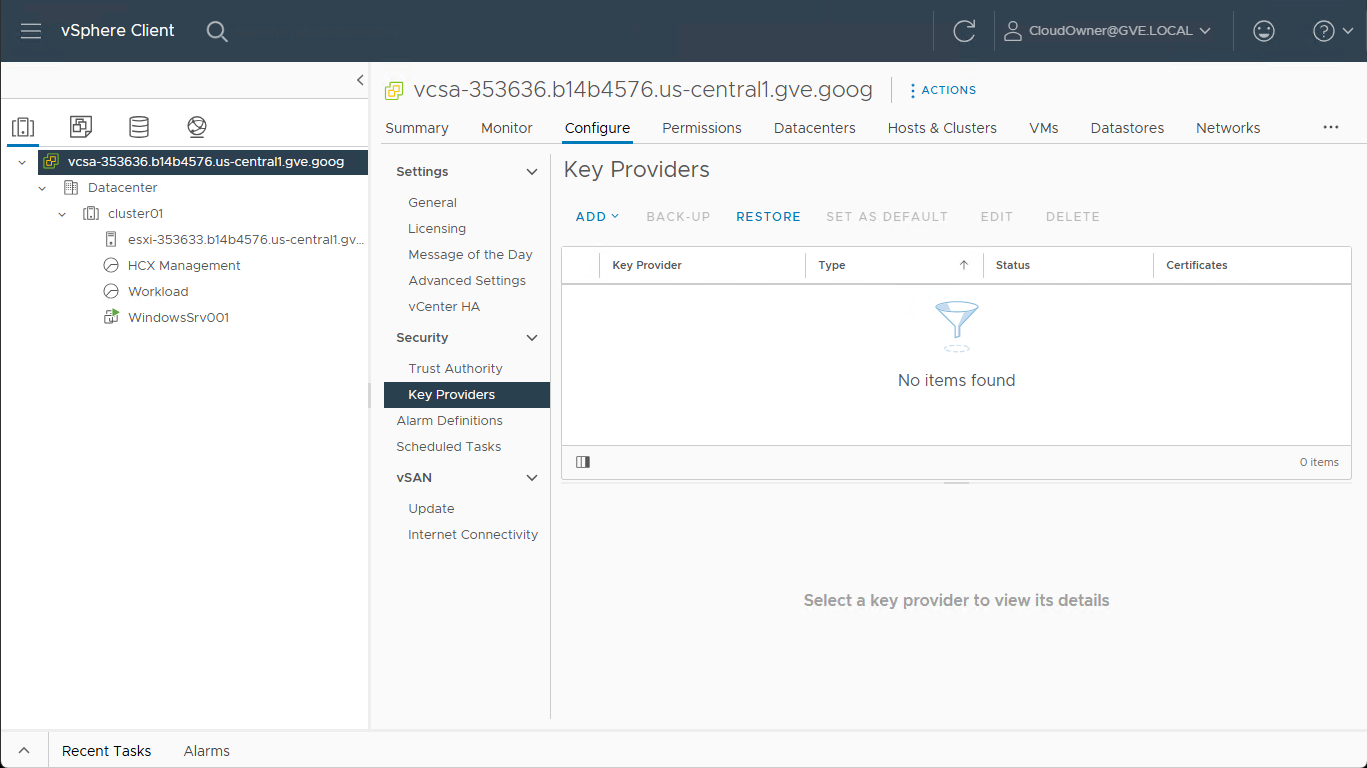Collapse the vcsa-353636 vCenter tree node
The height and width of the screenshot is (768, 1367).
[22, 162]
